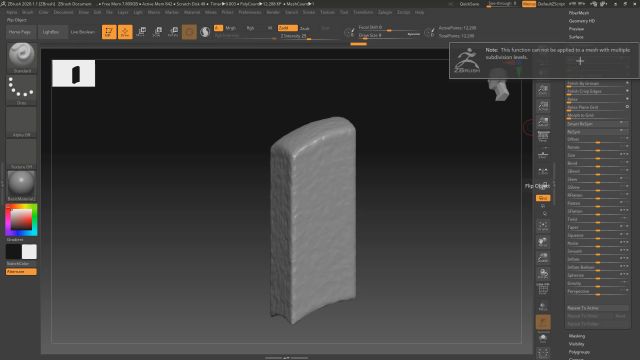Activate the Edit mode button
The width and height of the screenshot is (640, 360).
tap(109, 32)
